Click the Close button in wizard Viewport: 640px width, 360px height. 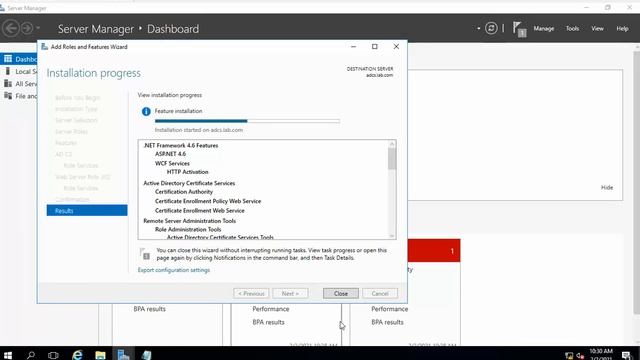tap(341, 293)
